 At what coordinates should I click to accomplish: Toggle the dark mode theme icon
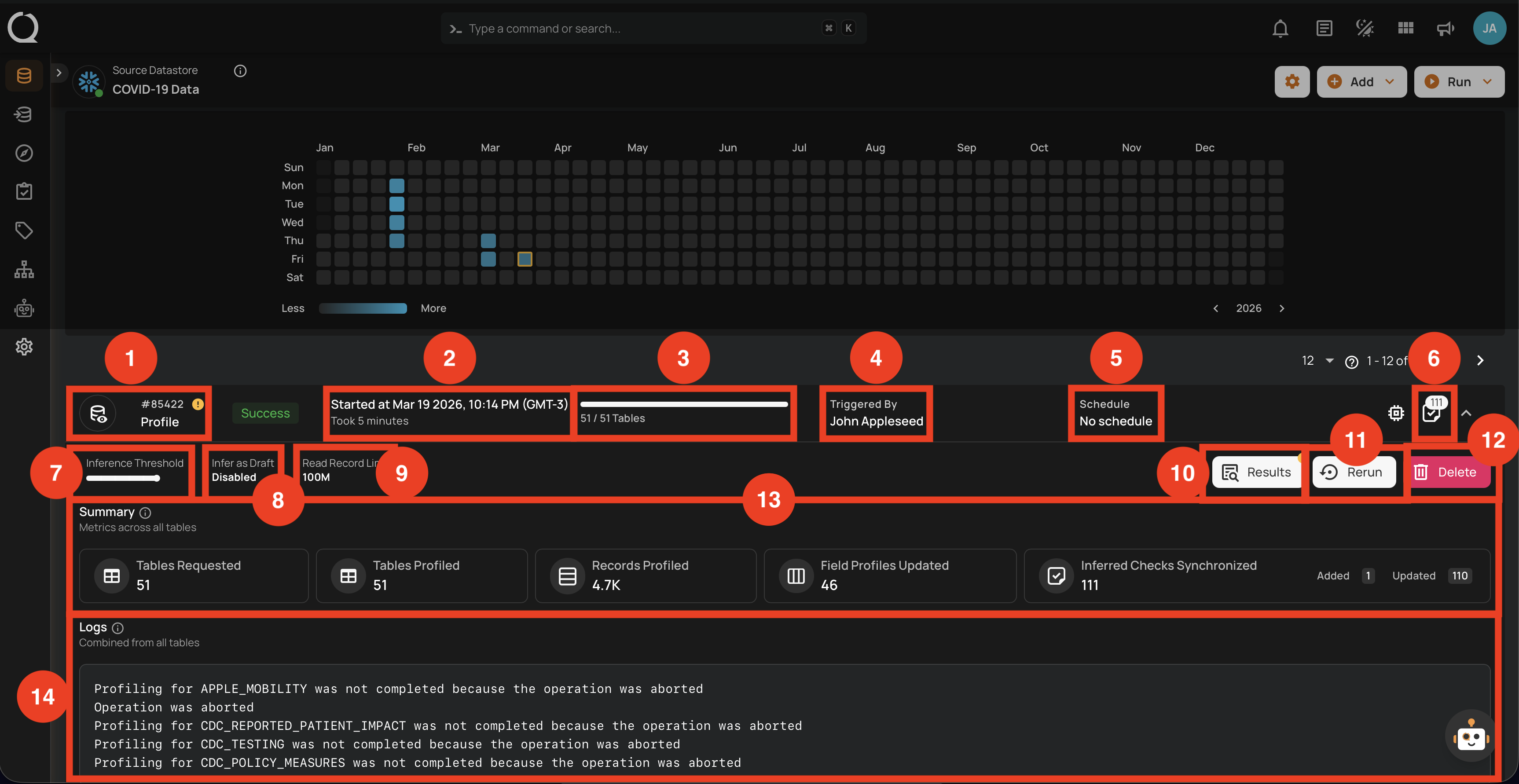[x=1364, y=28]
